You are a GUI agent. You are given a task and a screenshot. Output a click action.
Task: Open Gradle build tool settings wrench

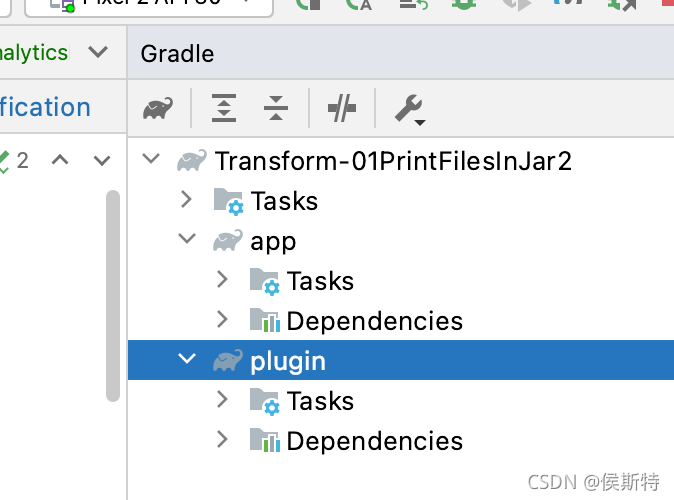(410, 110)
